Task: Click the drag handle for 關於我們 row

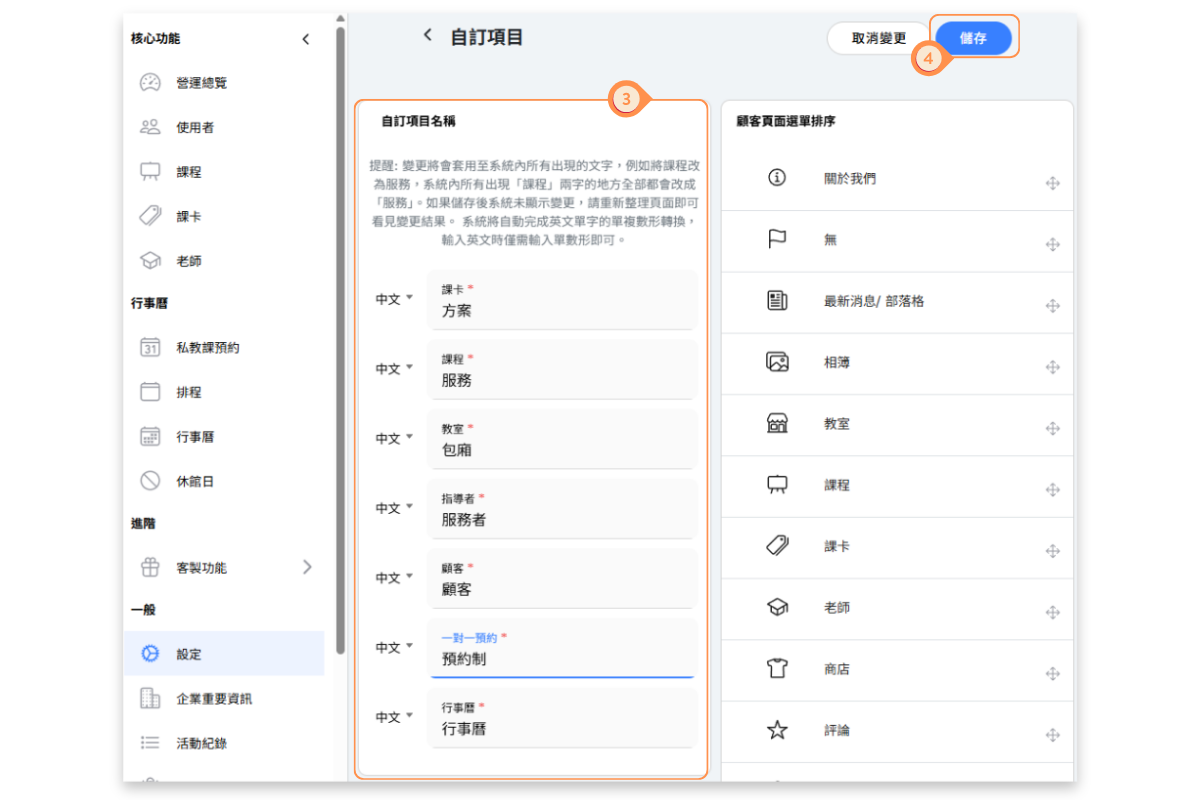Action: 1052,184
